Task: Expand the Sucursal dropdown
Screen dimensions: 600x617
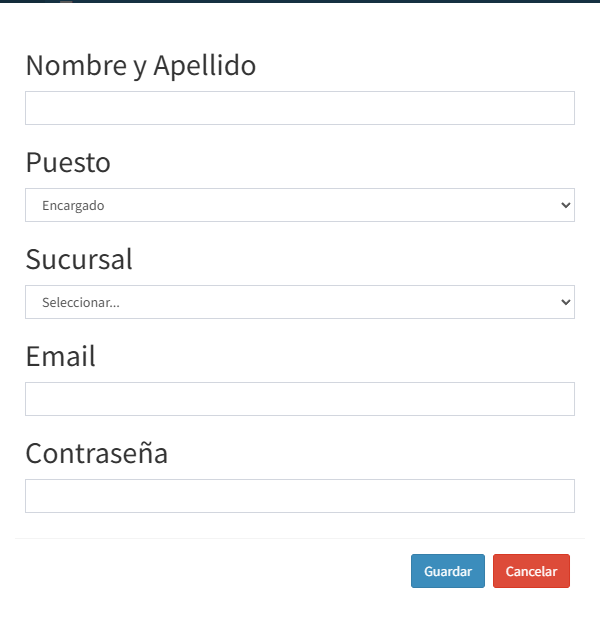Action: (300, 302)
